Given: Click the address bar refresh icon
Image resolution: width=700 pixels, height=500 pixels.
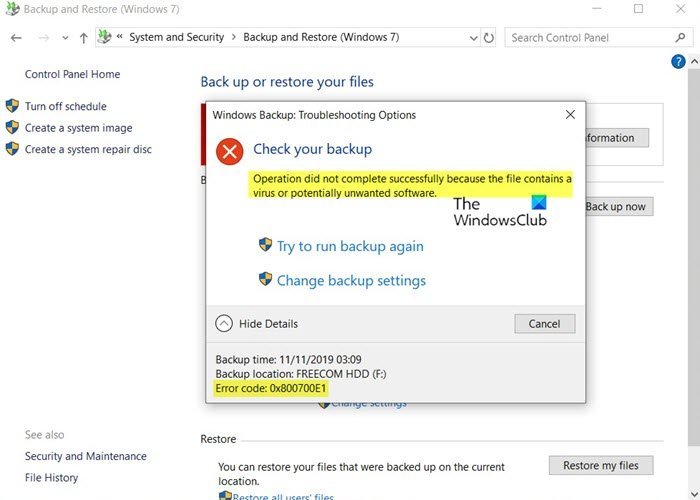Looking at the screenshot, I should coord(489,38).
